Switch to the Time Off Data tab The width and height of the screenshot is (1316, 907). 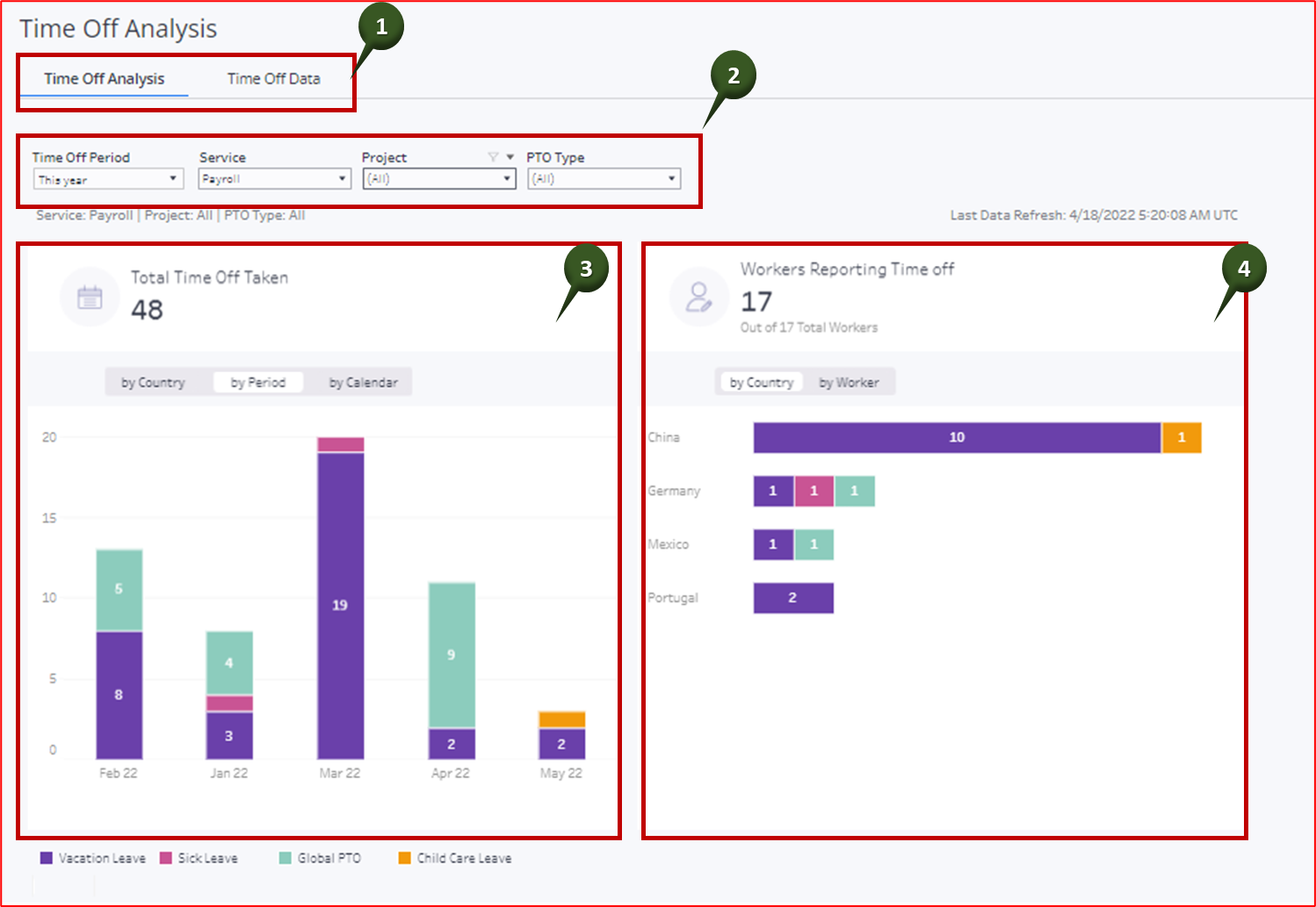pyautogui.click(x=272, y=78)
